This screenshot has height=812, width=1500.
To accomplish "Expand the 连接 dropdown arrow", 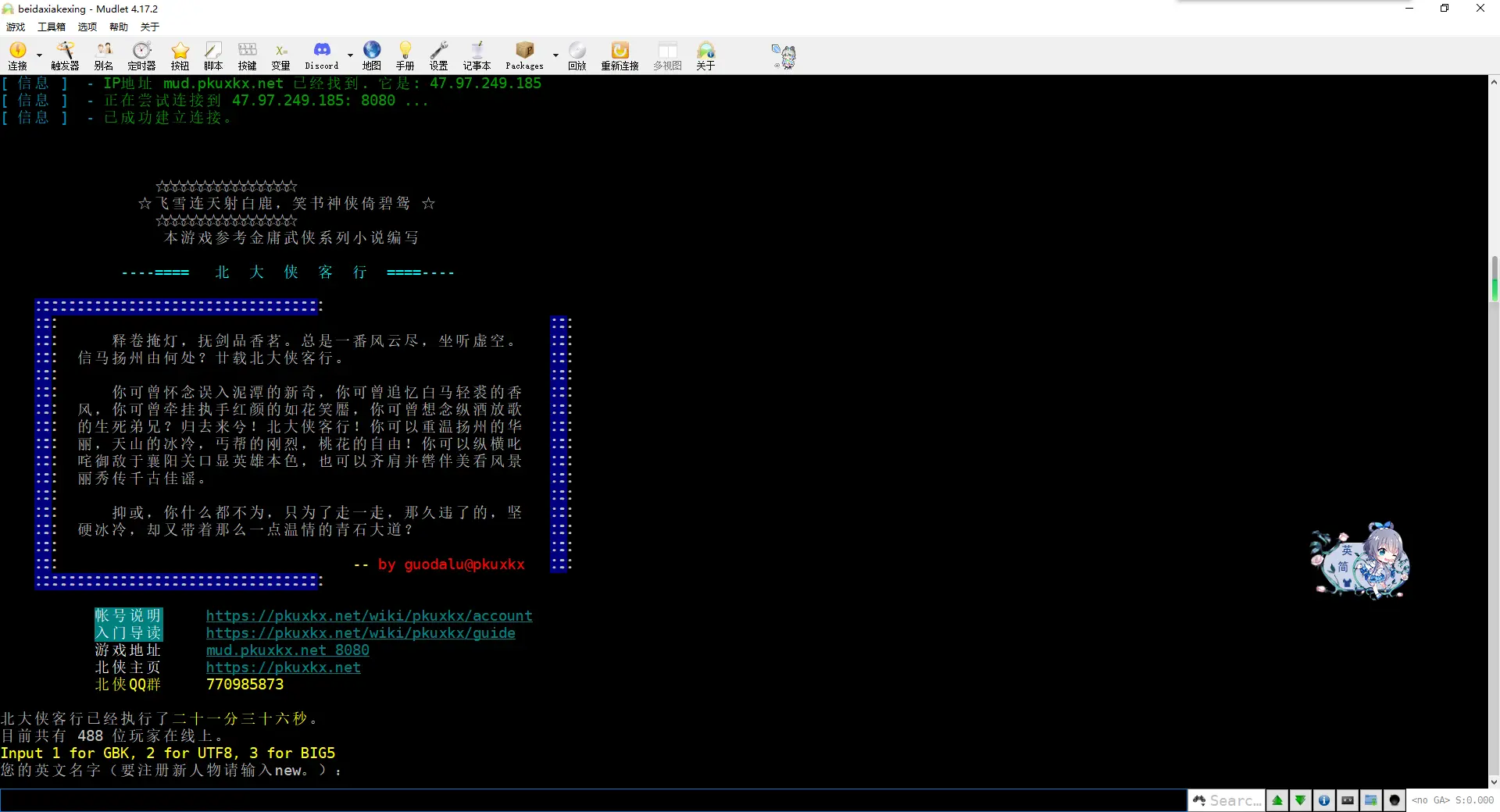I will [x=39, y=56].
